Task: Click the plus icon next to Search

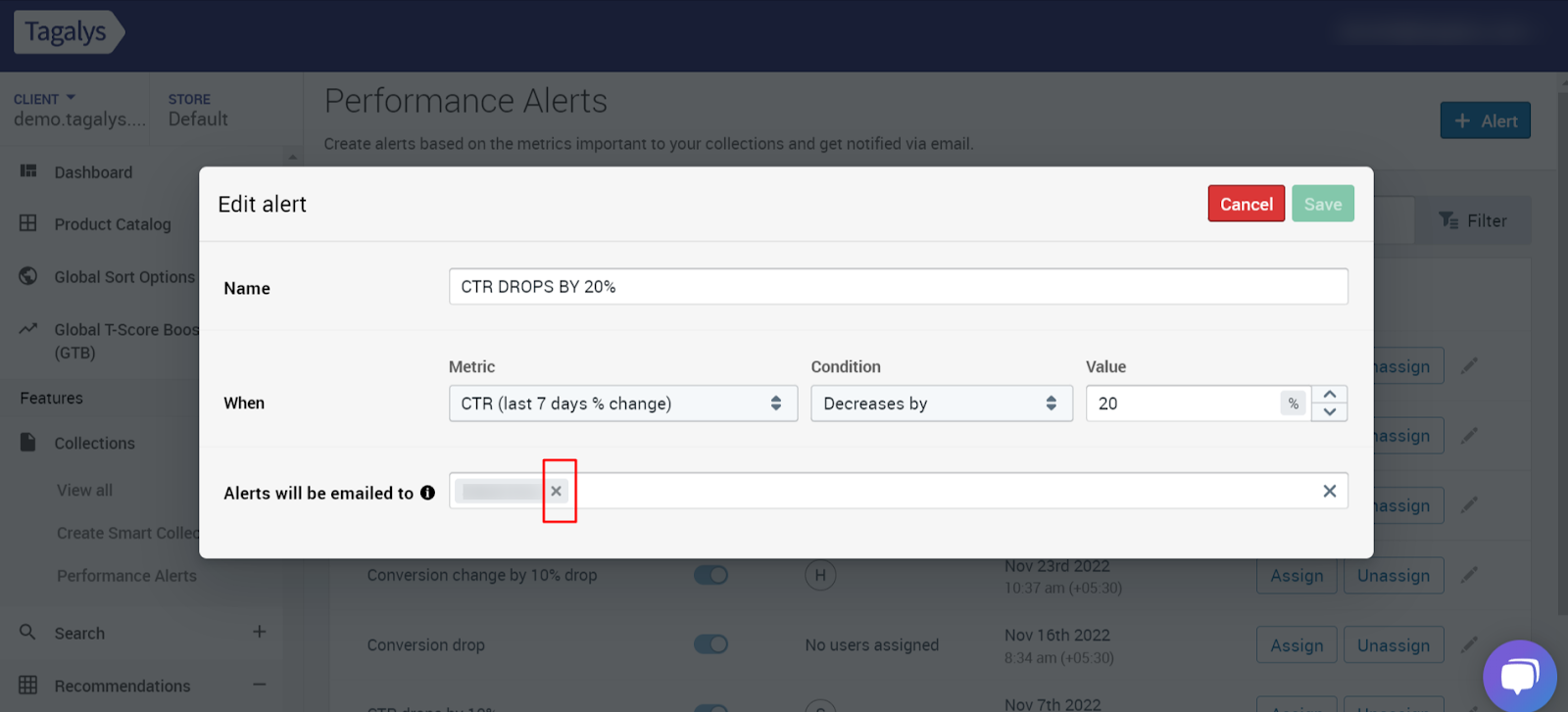Action: [259, 632]
